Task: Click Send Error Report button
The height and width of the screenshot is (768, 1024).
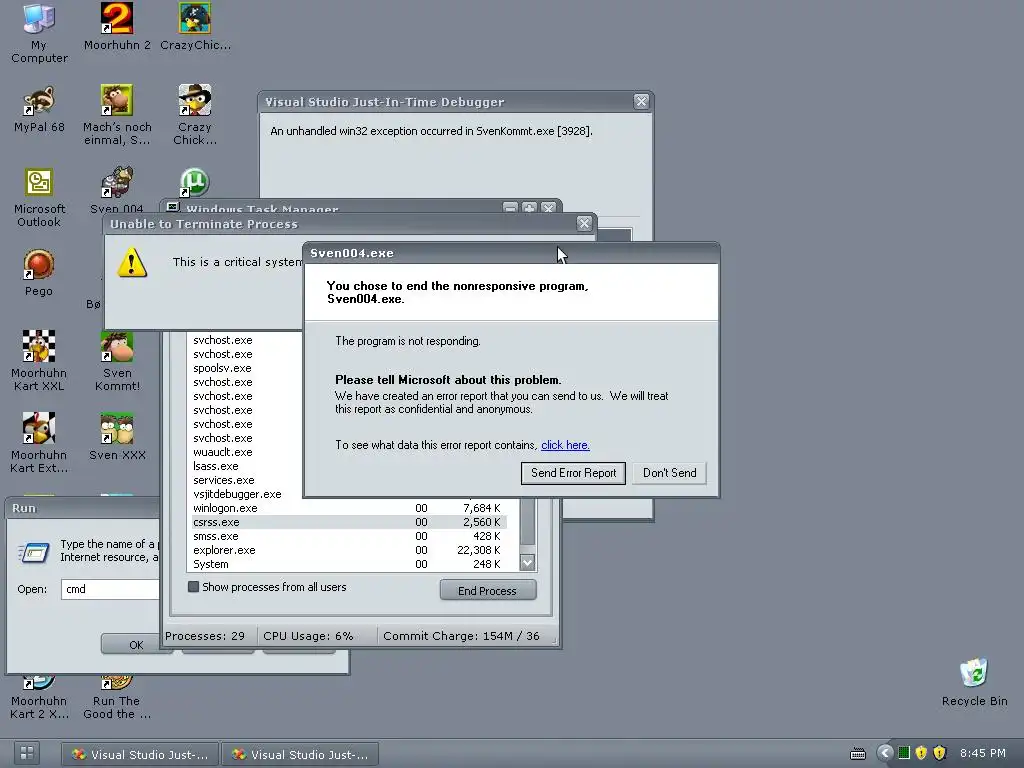Action: (573, 473)
